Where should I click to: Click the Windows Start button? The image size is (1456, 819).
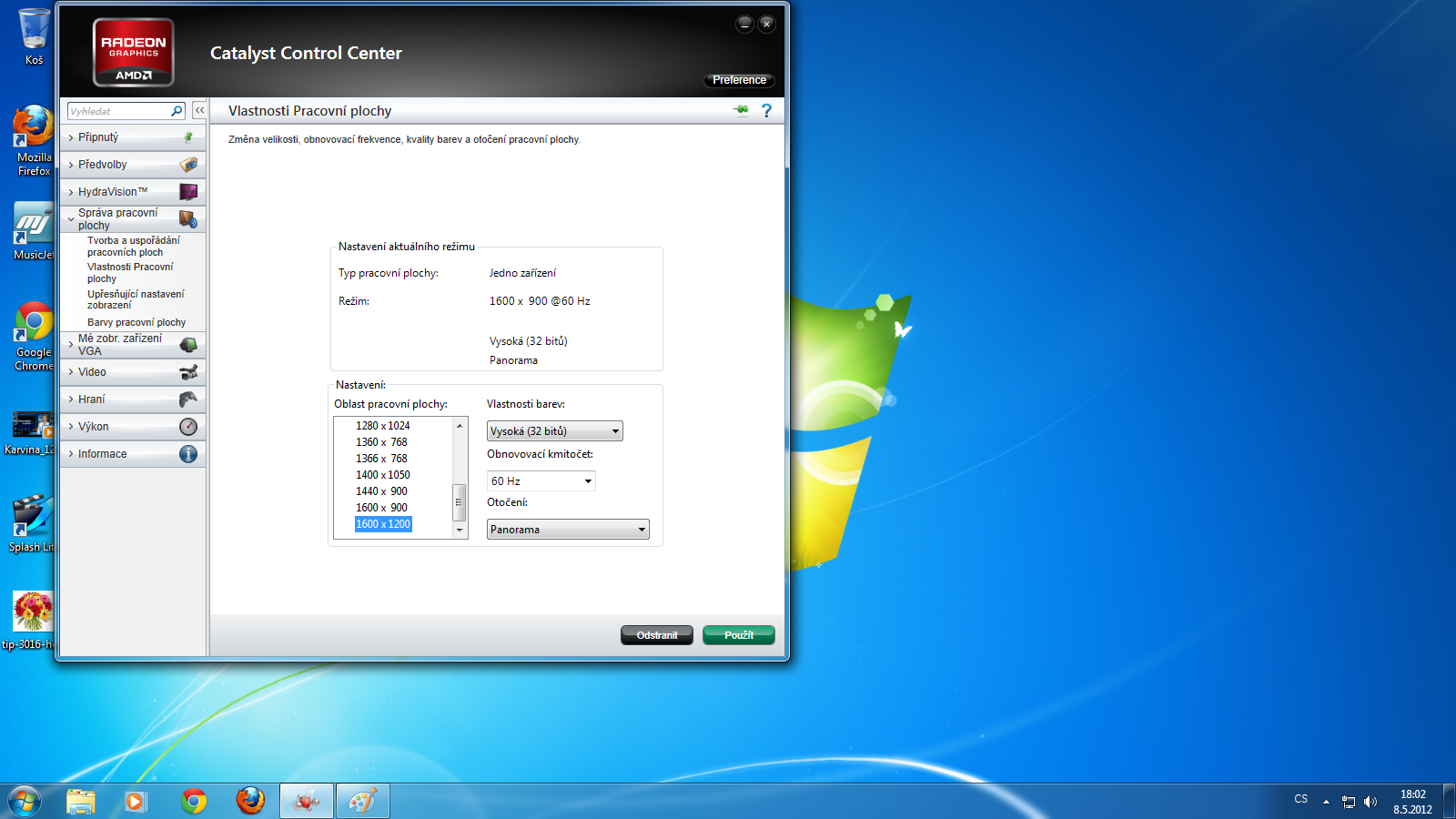(x=25, y=802)
